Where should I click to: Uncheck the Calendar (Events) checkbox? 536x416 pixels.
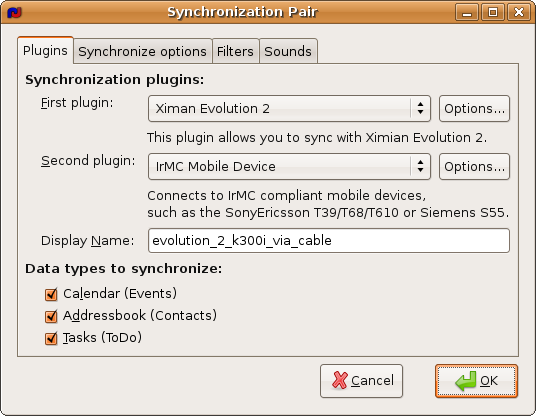pos(51,294)
